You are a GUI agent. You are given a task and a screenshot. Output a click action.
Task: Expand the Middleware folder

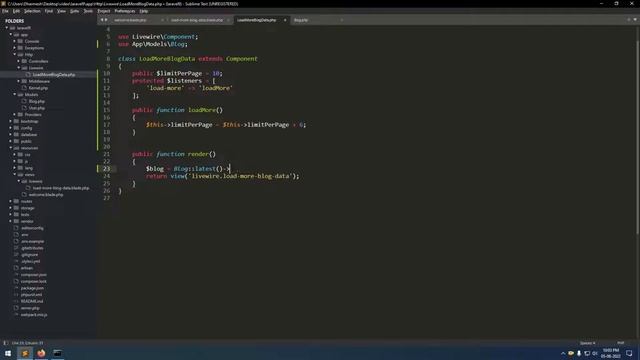19,81
